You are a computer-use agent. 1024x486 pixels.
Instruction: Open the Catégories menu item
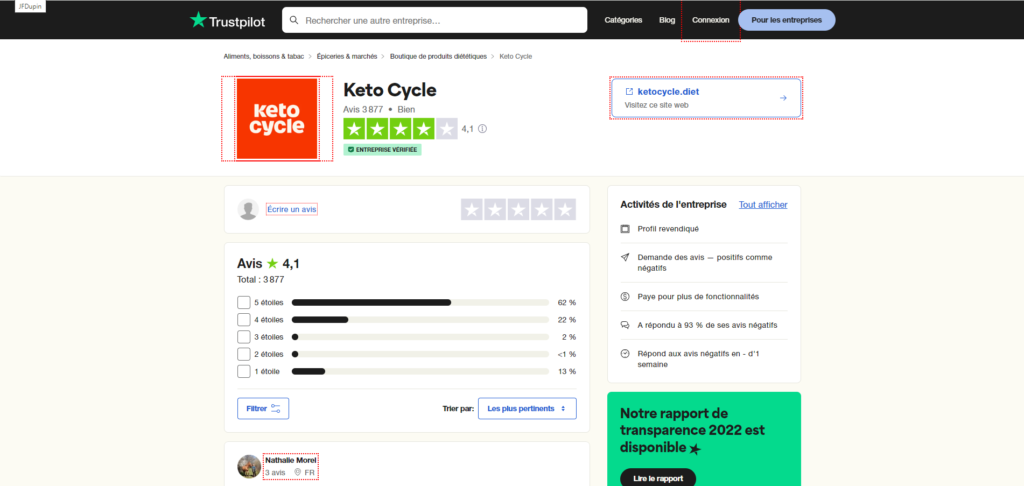(x=623, y=20)
